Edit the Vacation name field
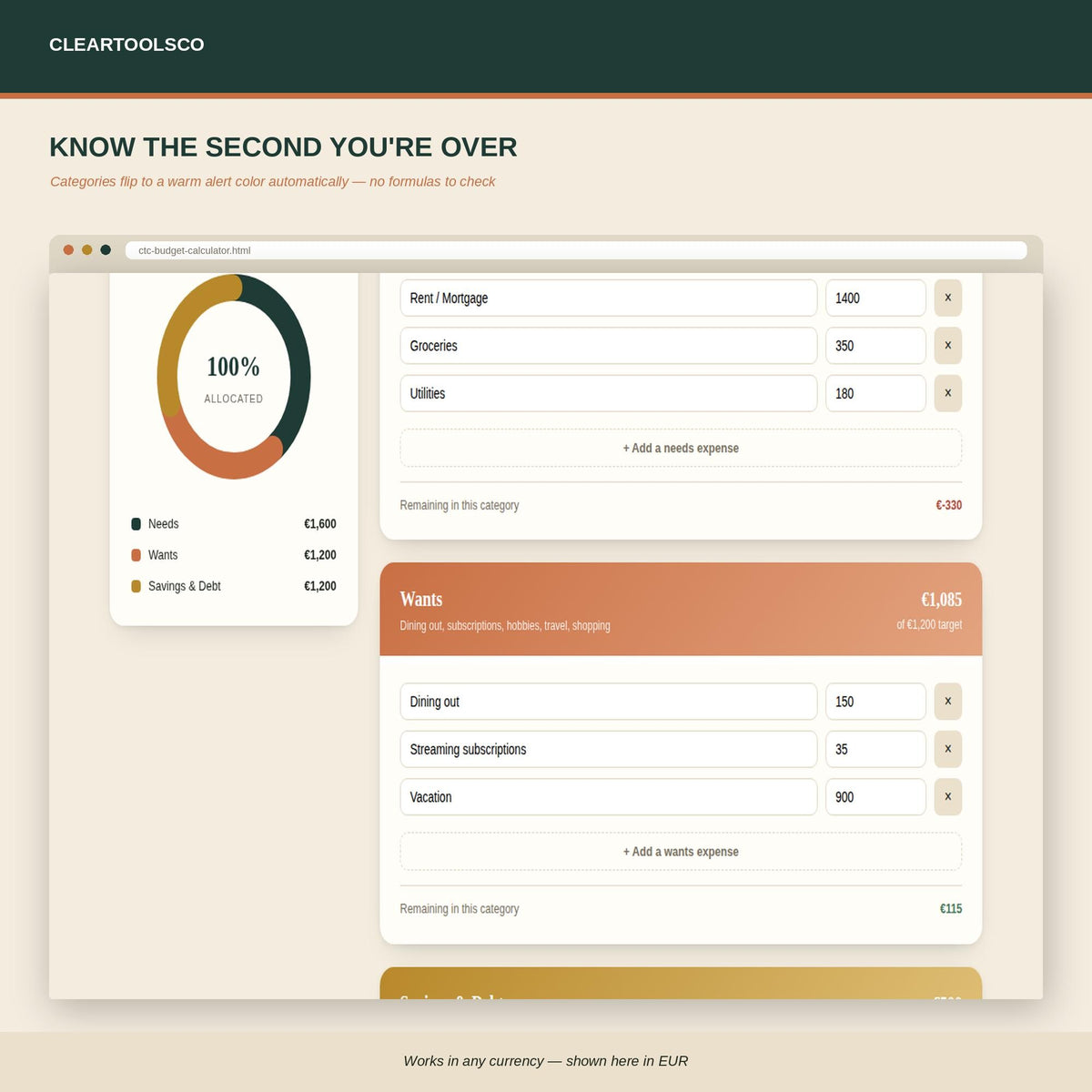Image resolution: width=1092 pixels, height=1092 pixels. pos(609,796)
